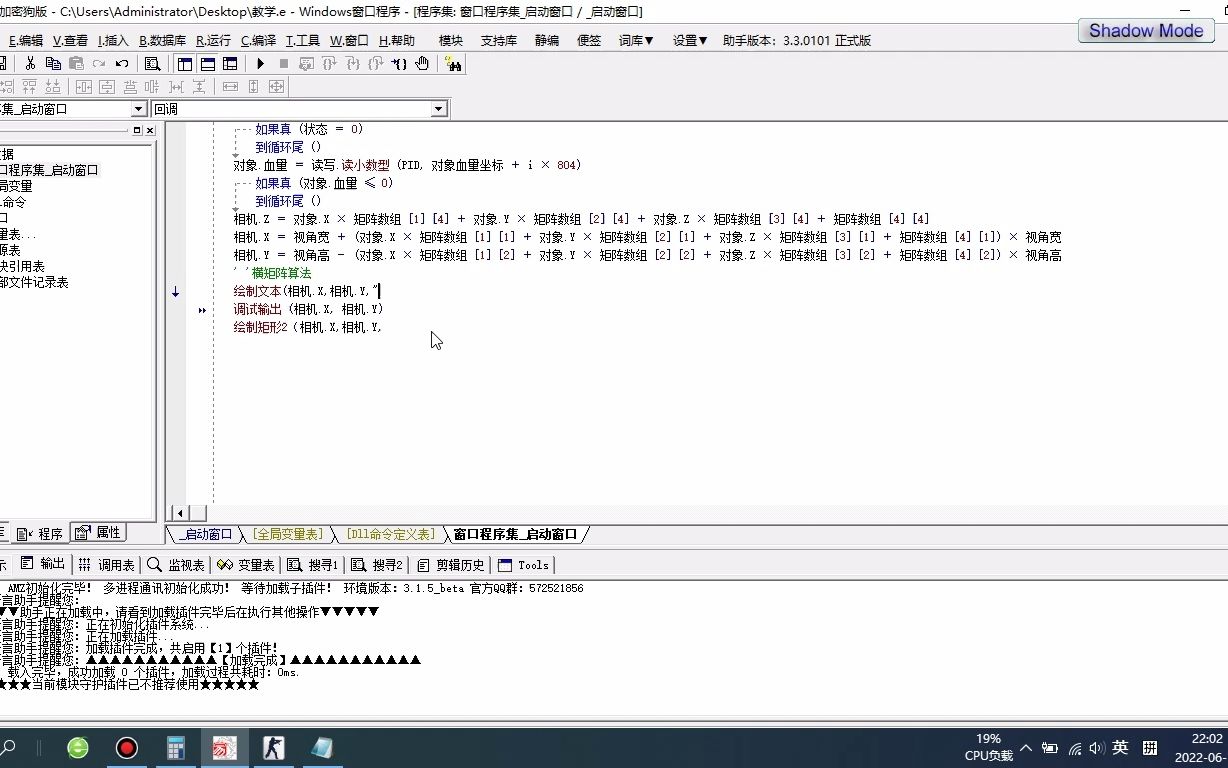Toggle the bottom status panel layout icon
1228x768 pixels.
207,63
